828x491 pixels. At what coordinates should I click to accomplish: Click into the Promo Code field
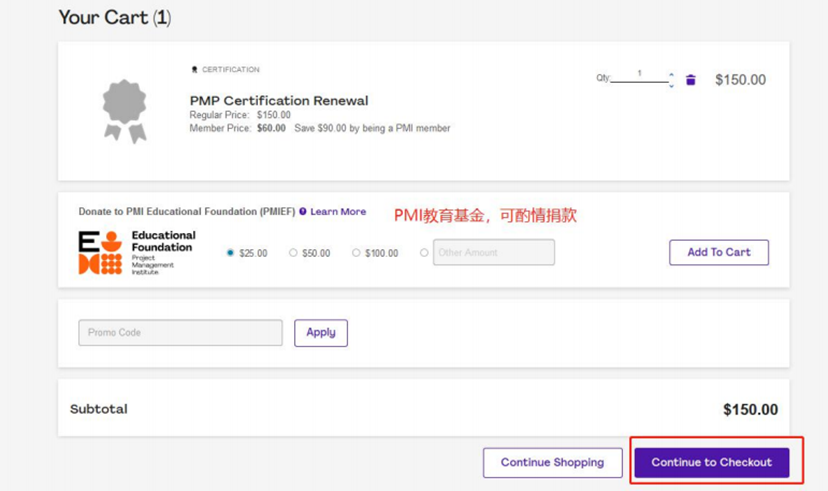(180, 333)
